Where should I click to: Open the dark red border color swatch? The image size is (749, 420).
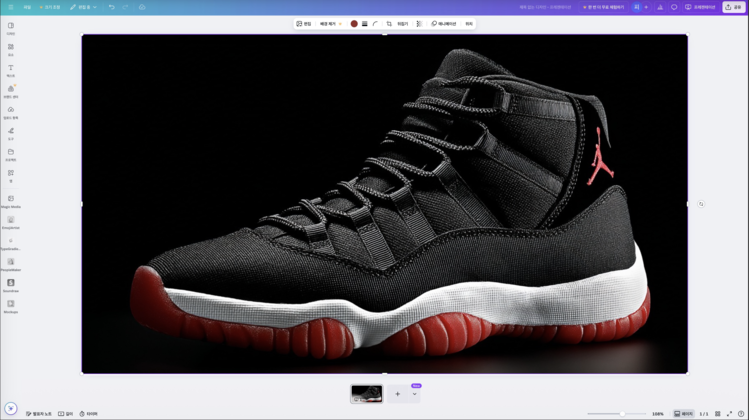point(354,24)
